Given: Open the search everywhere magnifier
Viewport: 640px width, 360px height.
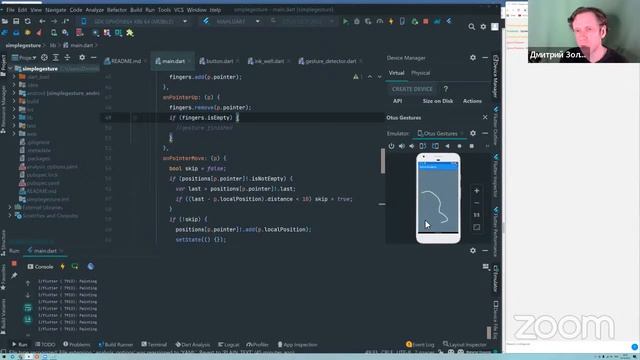Looking at the screenshot, I should pyautogui.click(x=471, y=27).
